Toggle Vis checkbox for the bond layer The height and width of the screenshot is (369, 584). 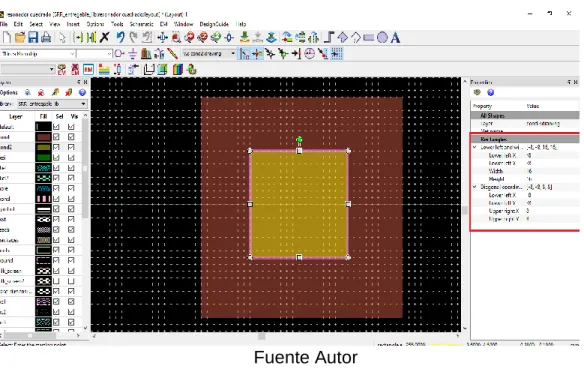click(71, 198)
